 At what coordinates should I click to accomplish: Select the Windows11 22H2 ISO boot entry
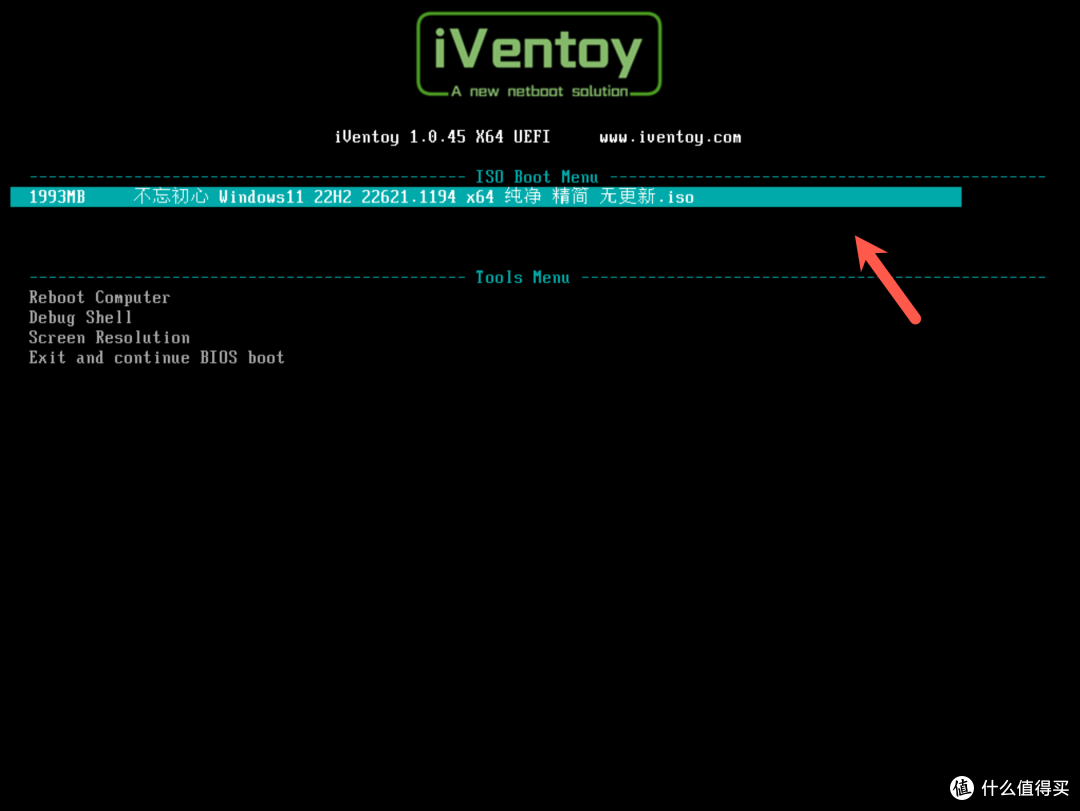click(486, 197)
